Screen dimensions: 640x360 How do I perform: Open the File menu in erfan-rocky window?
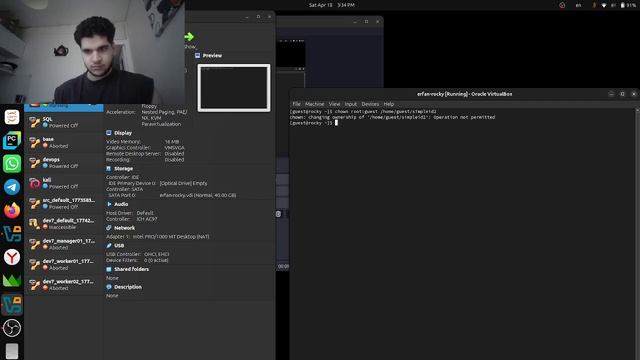tap(296, 104)
